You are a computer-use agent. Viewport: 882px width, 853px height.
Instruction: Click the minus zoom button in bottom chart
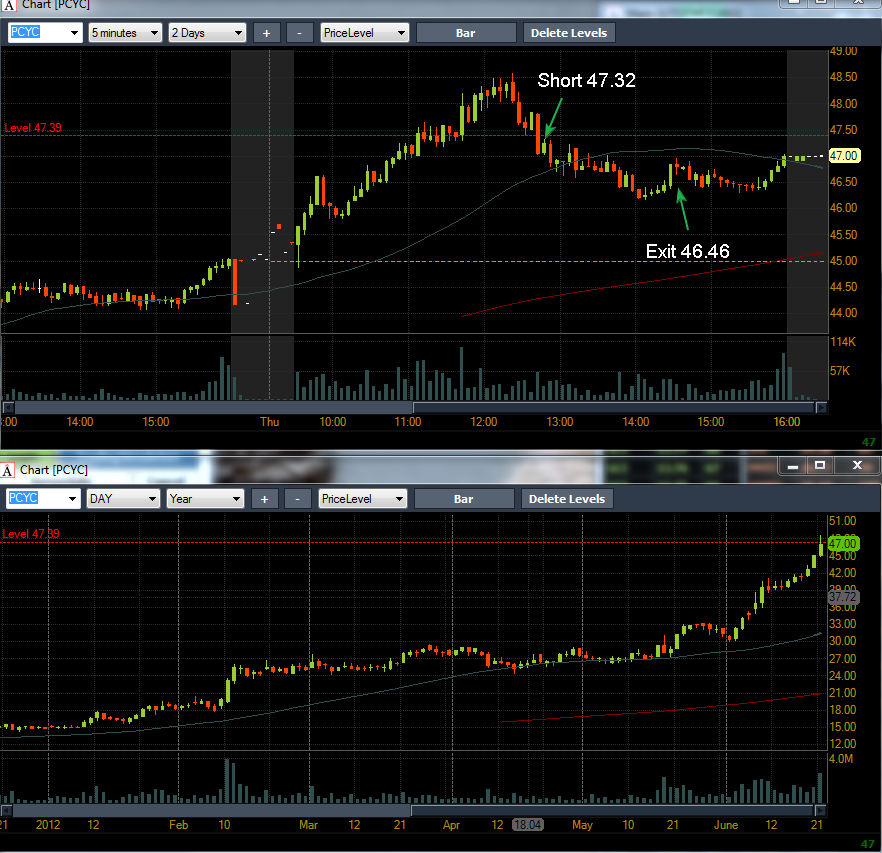(297, 499)
